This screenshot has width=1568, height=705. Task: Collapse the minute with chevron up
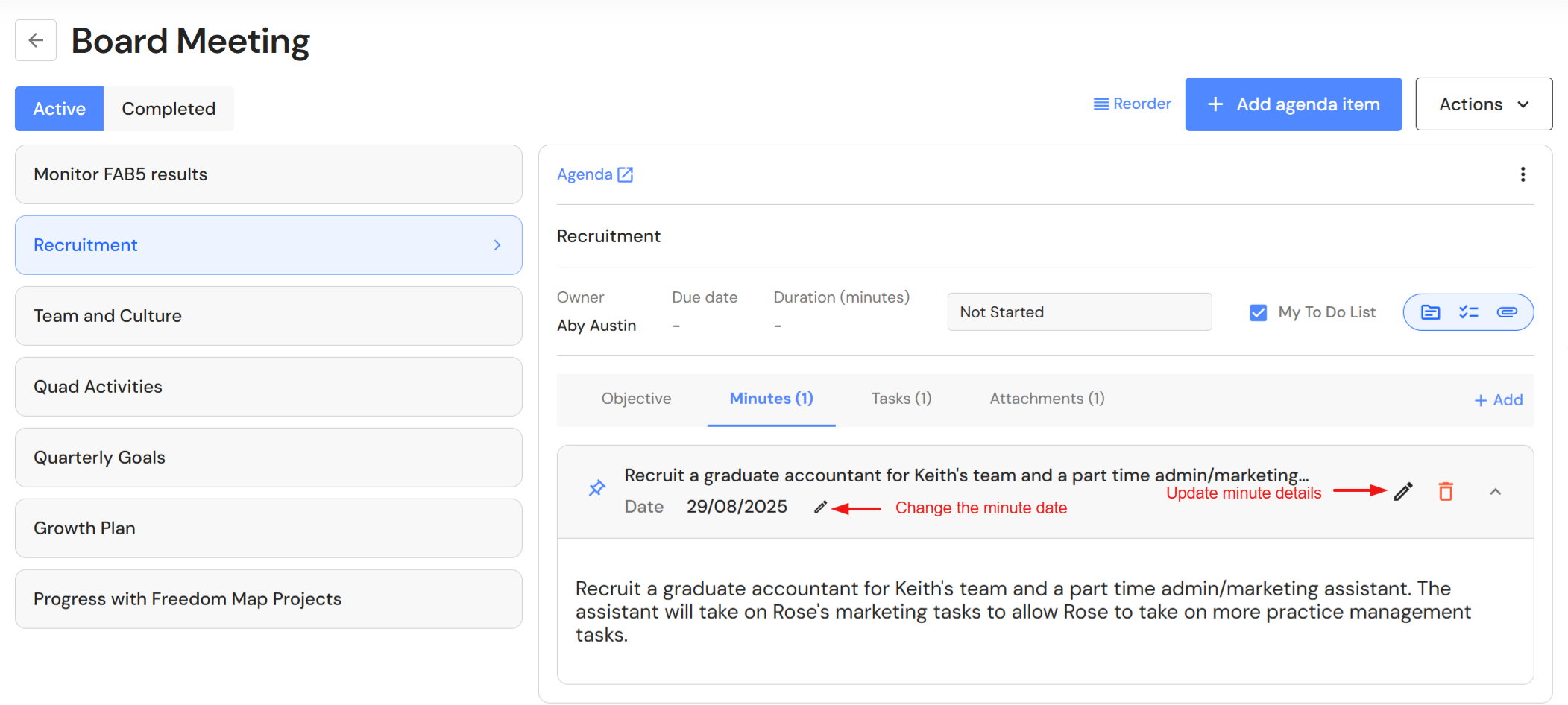[x=1495, y=492]
